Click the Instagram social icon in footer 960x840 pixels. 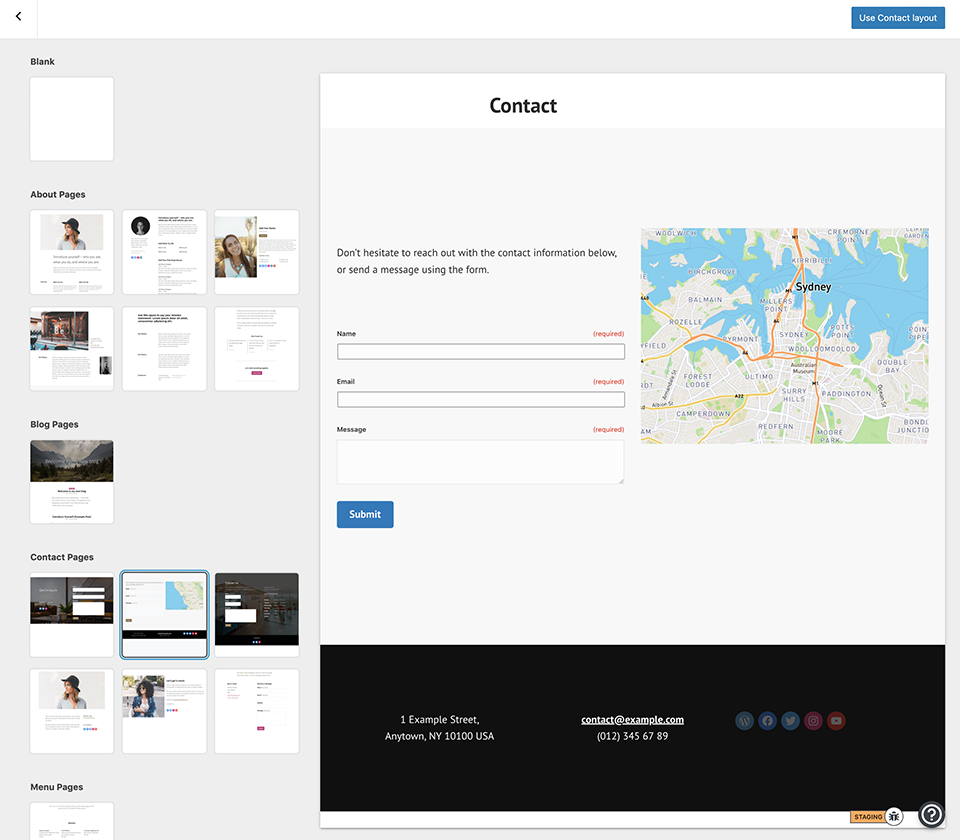tap(814, 721)
